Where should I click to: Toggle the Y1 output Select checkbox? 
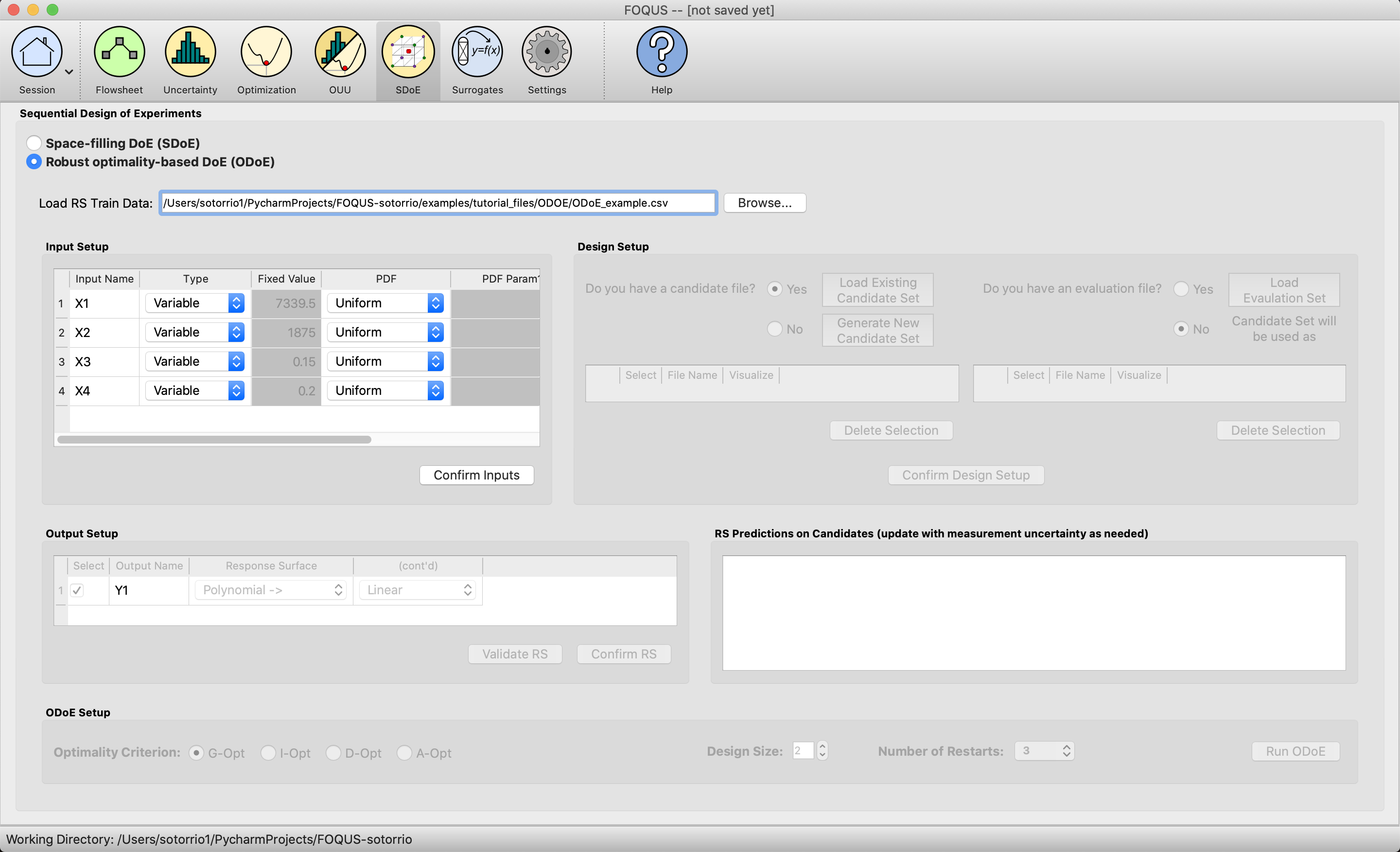pyautogui.click(x=77, y=590)
